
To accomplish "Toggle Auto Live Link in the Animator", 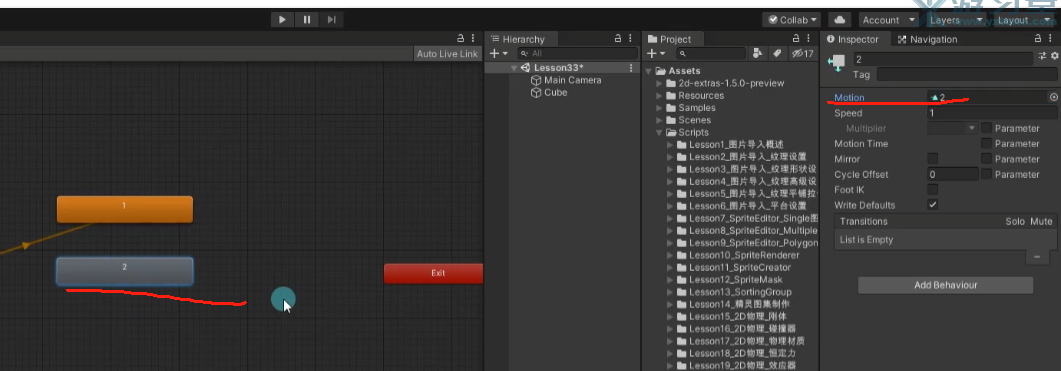I will [447, 53].
